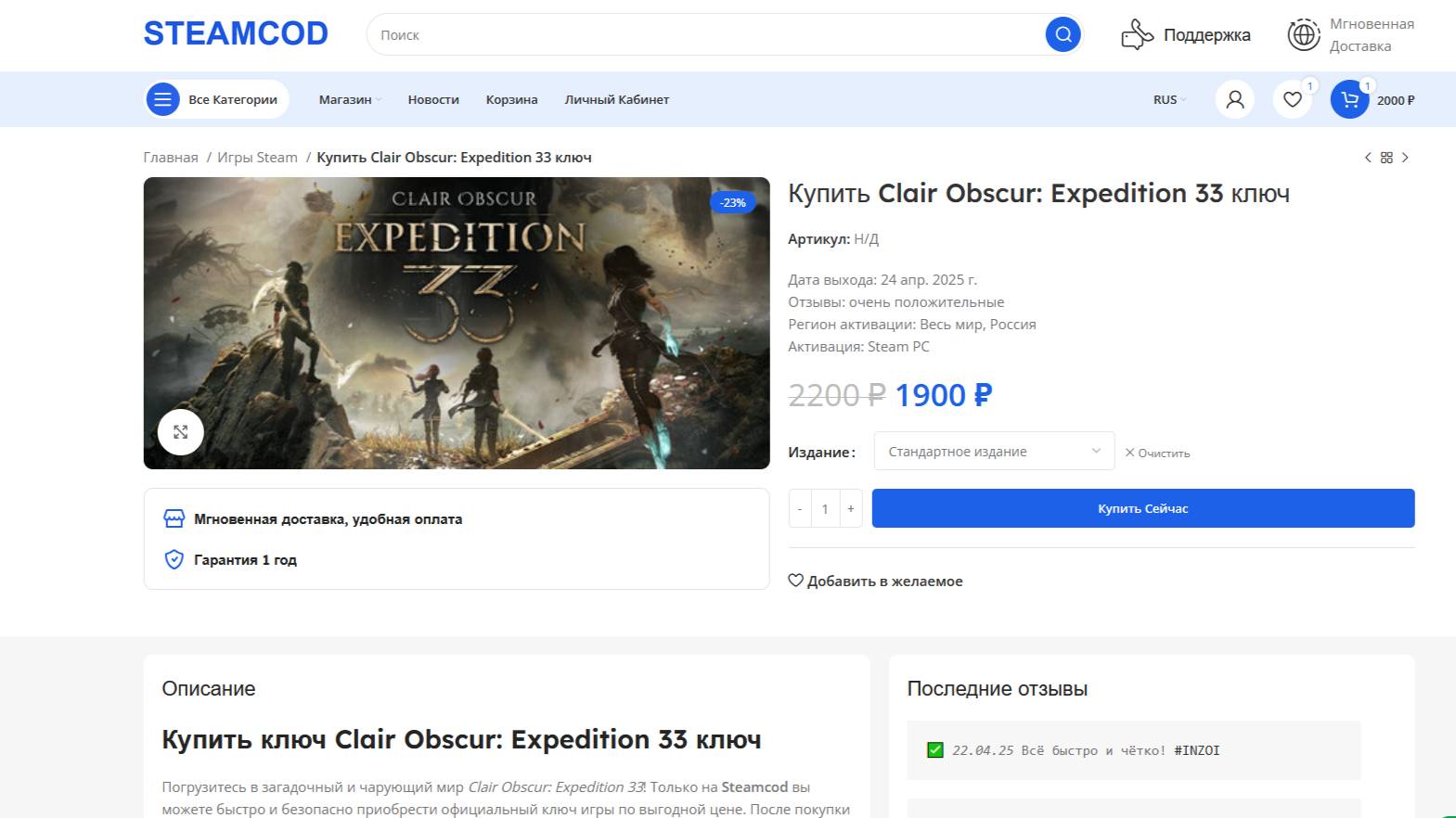Click the shield guarantee icon

[174, 559]
